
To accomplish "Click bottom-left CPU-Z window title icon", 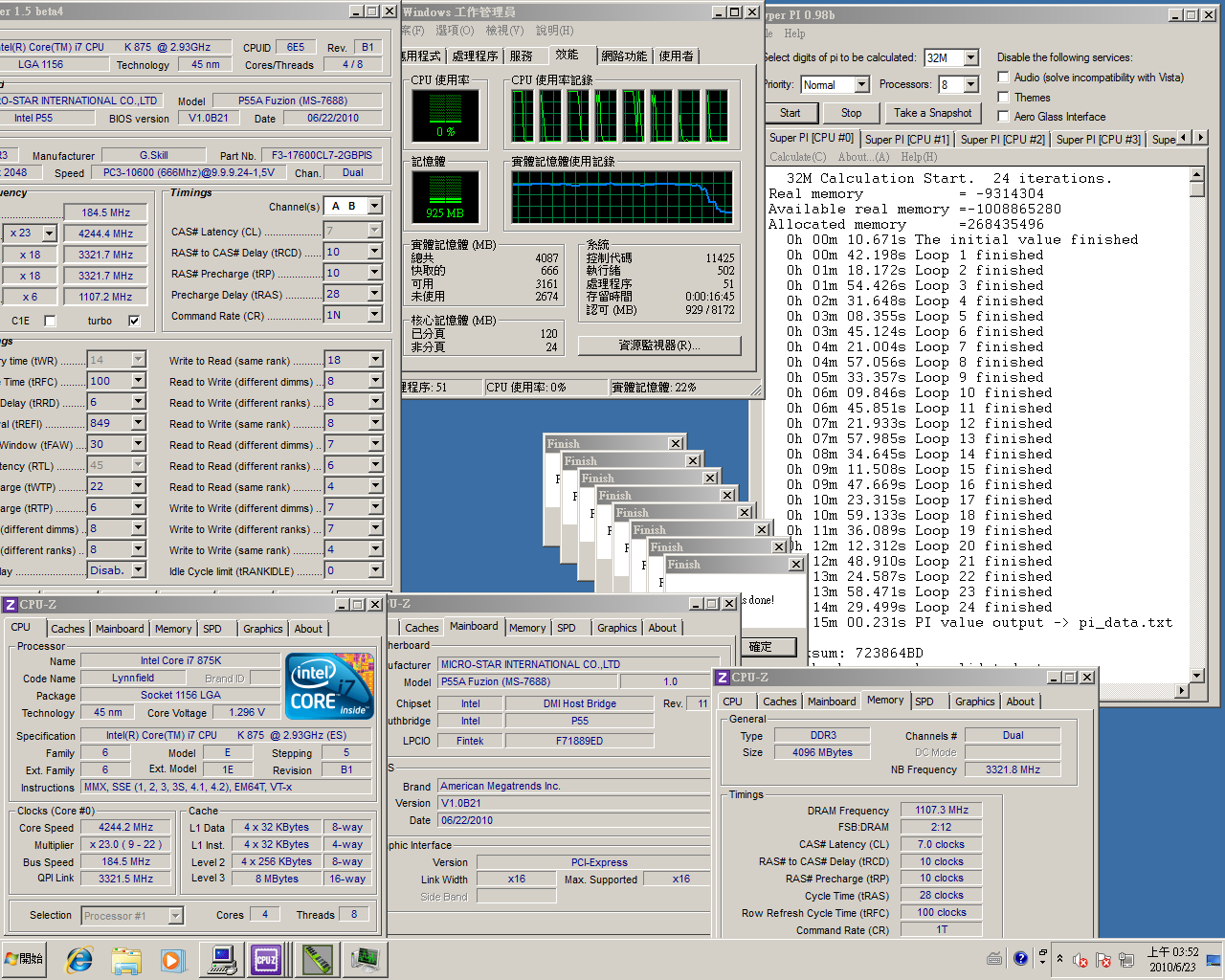I will (11, 605).
